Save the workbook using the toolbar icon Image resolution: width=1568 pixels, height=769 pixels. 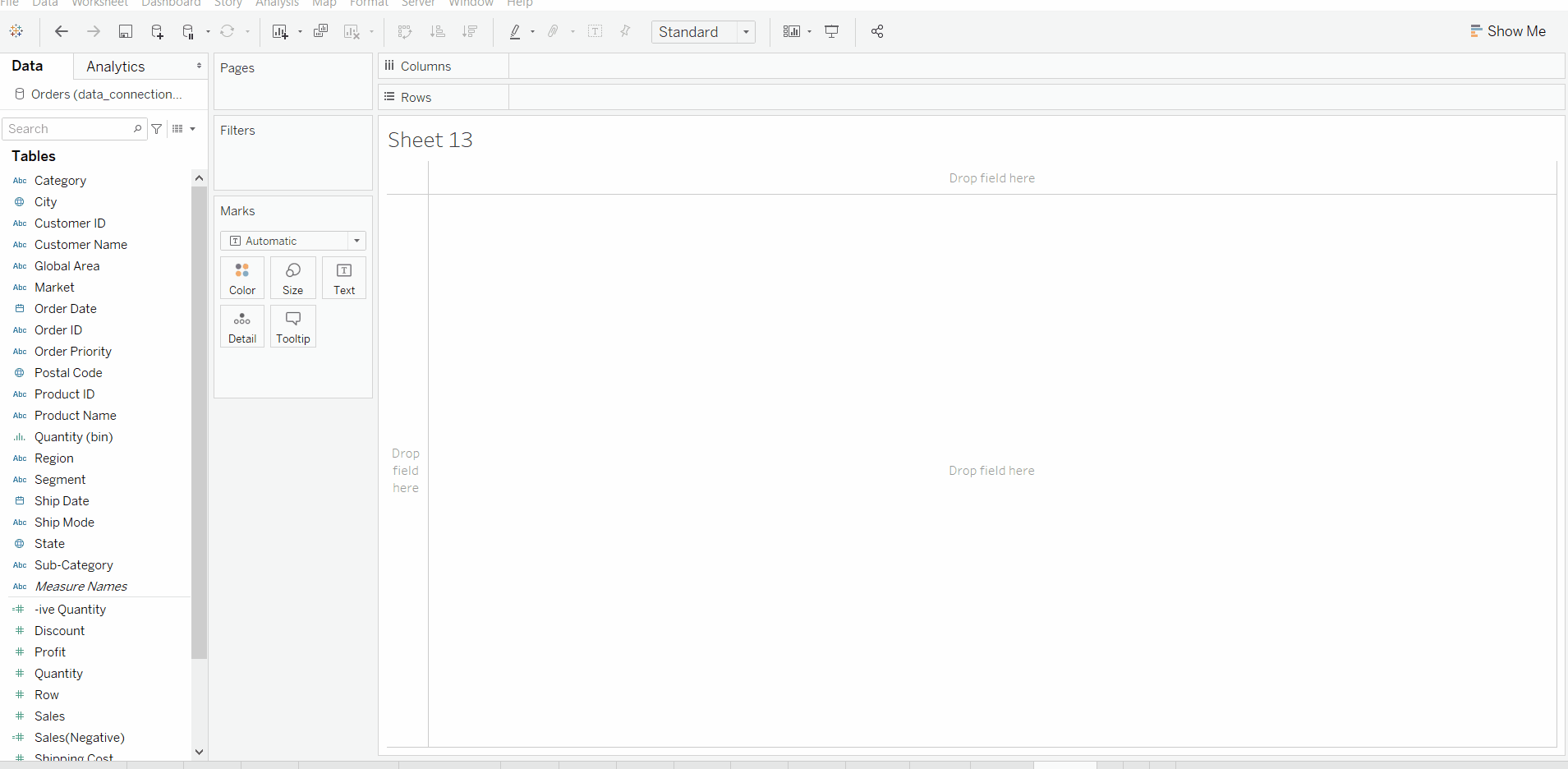point(126,31)
